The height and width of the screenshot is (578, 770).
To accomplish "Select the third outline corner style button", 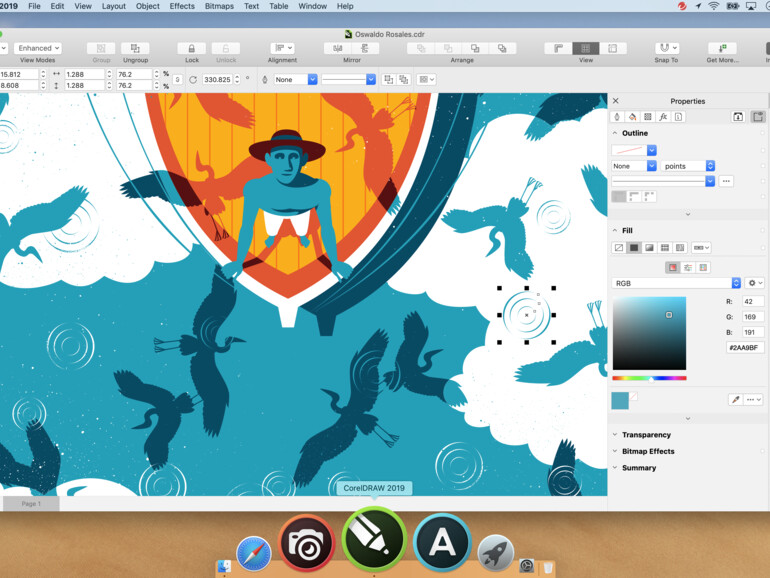I will click(649, 196).
